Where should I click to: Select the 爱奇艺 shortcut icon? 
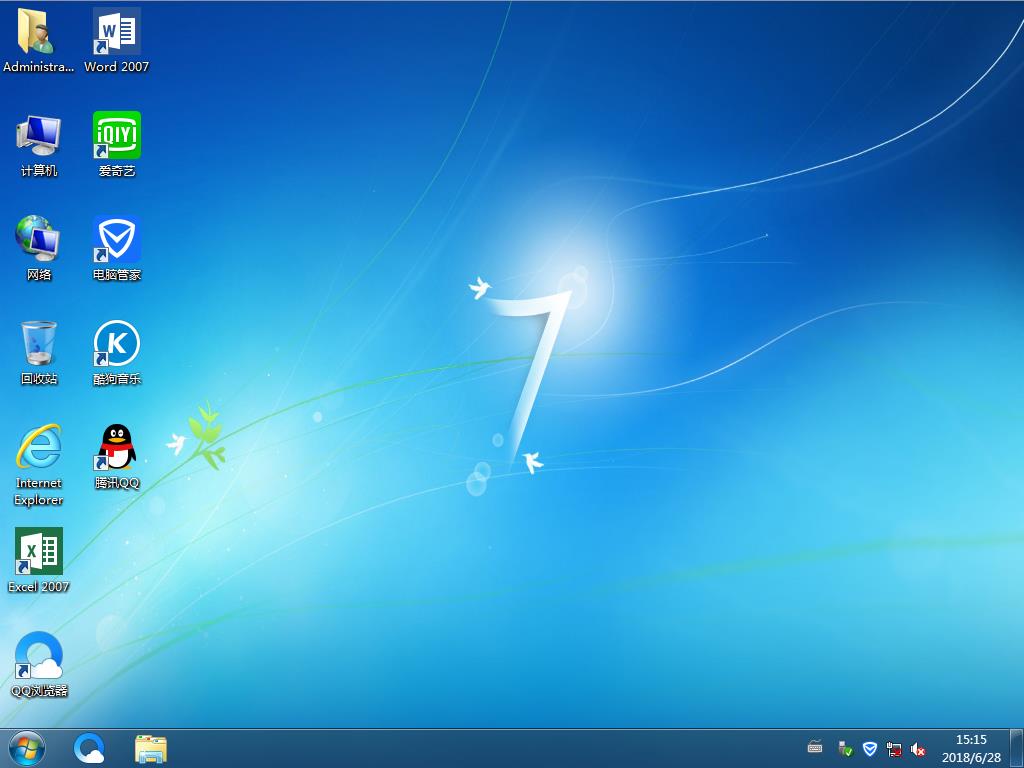click(116, 135)
